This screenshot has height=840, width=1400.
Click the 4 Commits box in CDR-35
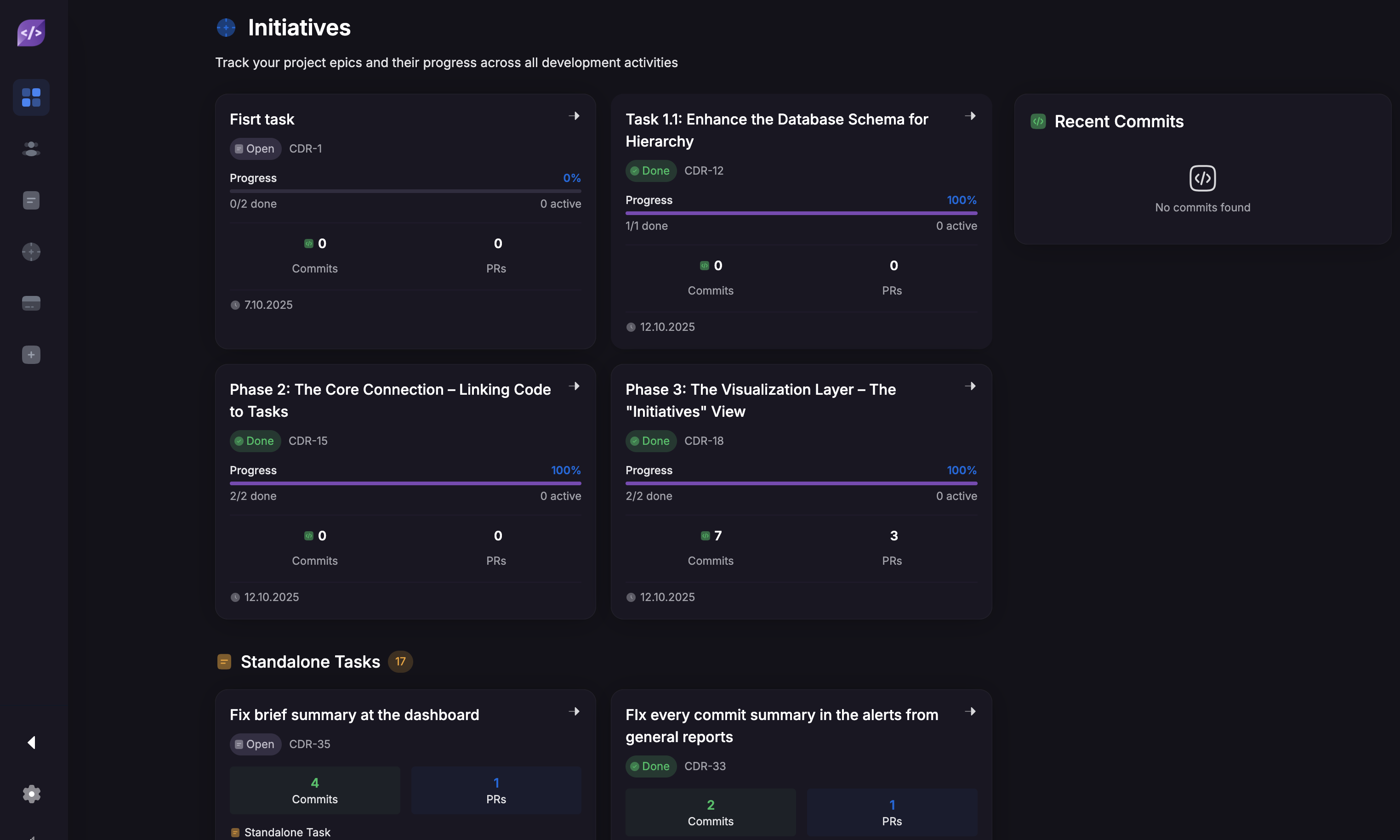click(315, 790)
